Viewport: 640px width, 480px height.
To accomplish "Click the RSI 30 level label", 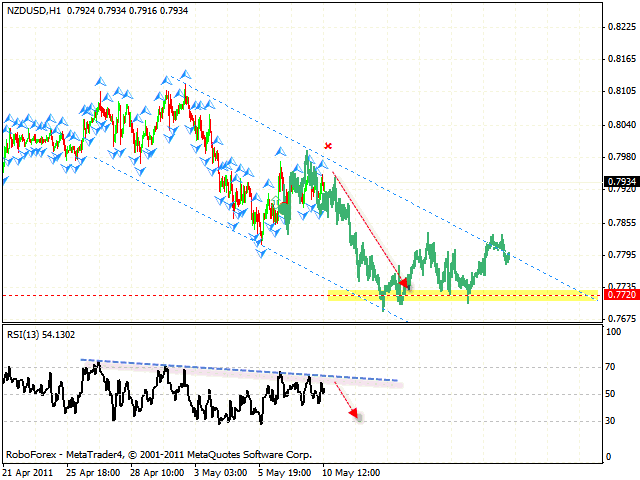I will pyautogui.click(x=611, y=420).
